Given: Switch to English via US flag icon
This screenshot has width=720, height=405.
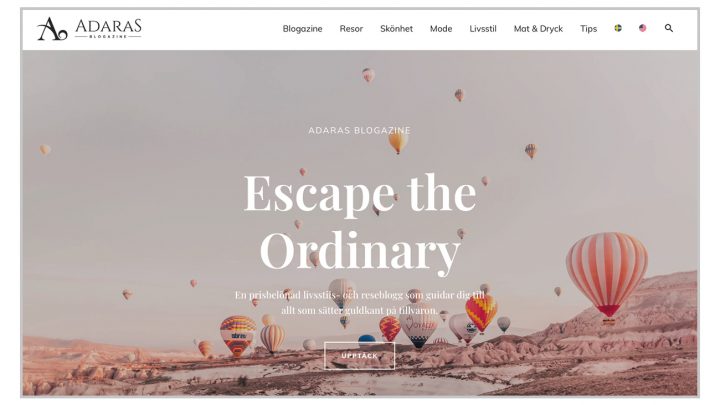Looking at the screenshot, I should click(x=642, y=28).
